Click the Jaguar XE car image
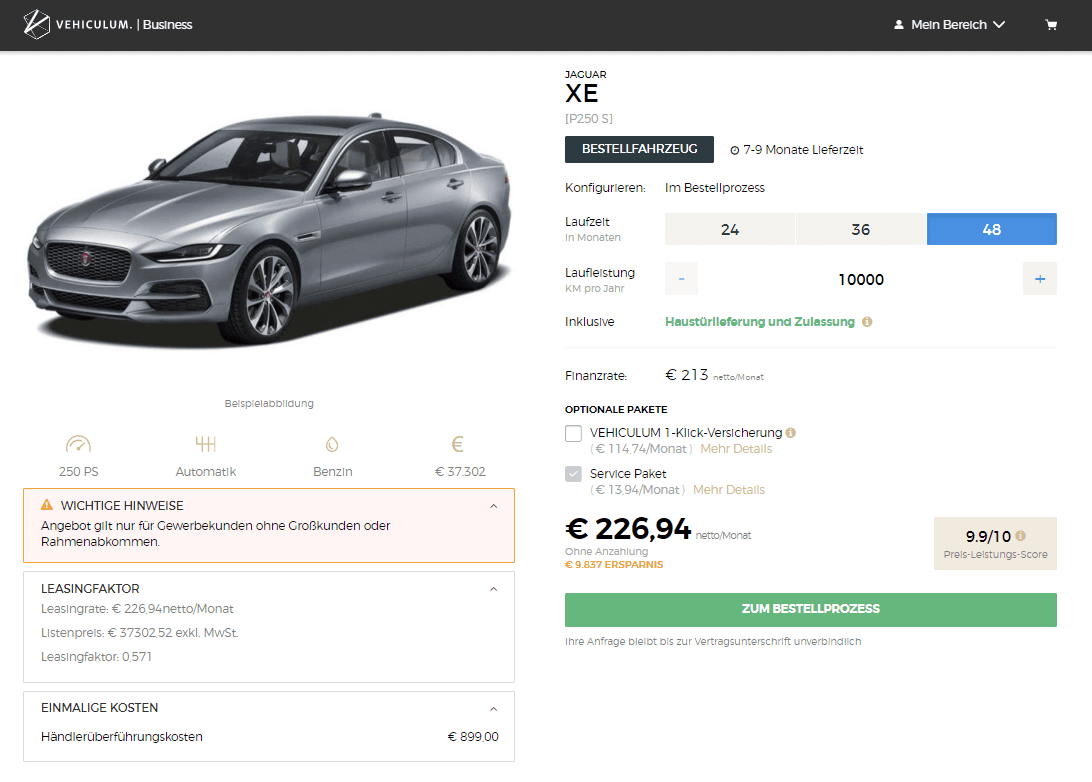 click(x=269, y=230)
